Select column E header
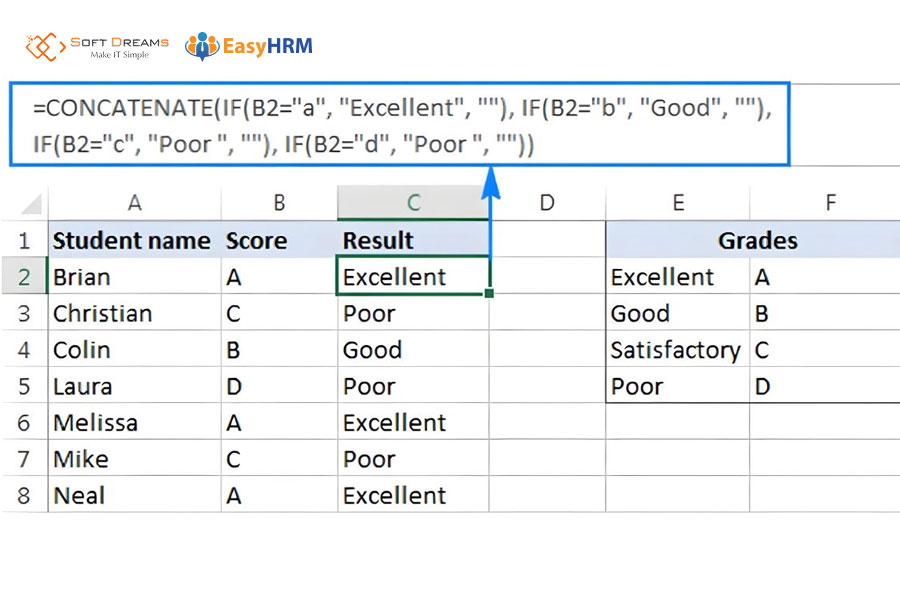Image resolution: width=900 pixels, height=600 pixels. pyautogui.click(x=677, y=203)
